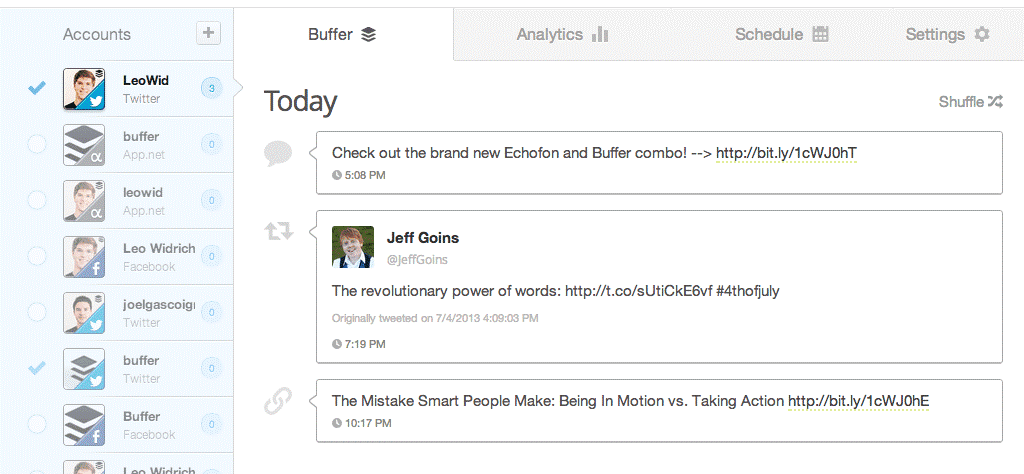Screen dimensions: 1024x474
Task: Click the retweet icon beside Jeff Goins post
Action: (x=278, y=231)
